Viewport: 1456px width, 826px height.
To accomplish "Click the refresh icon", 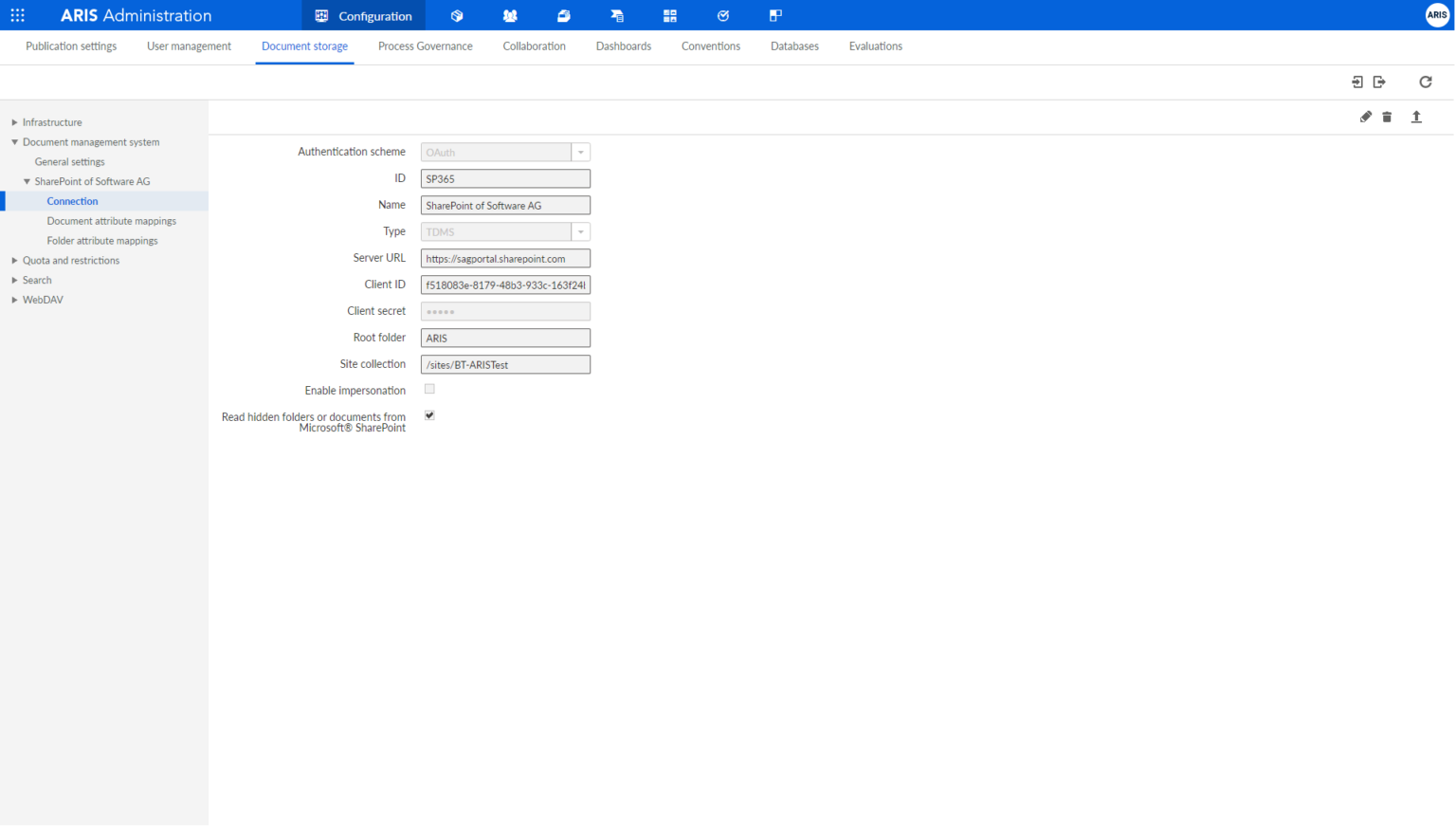I will coord(1425,83).
